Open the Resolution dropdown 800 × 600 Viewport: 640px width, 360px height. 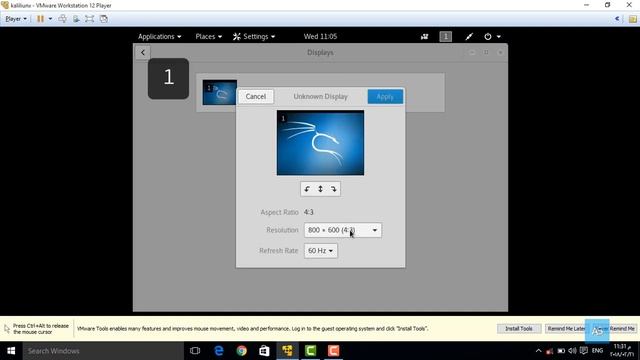pyautogui.click(x=343, y=230)
